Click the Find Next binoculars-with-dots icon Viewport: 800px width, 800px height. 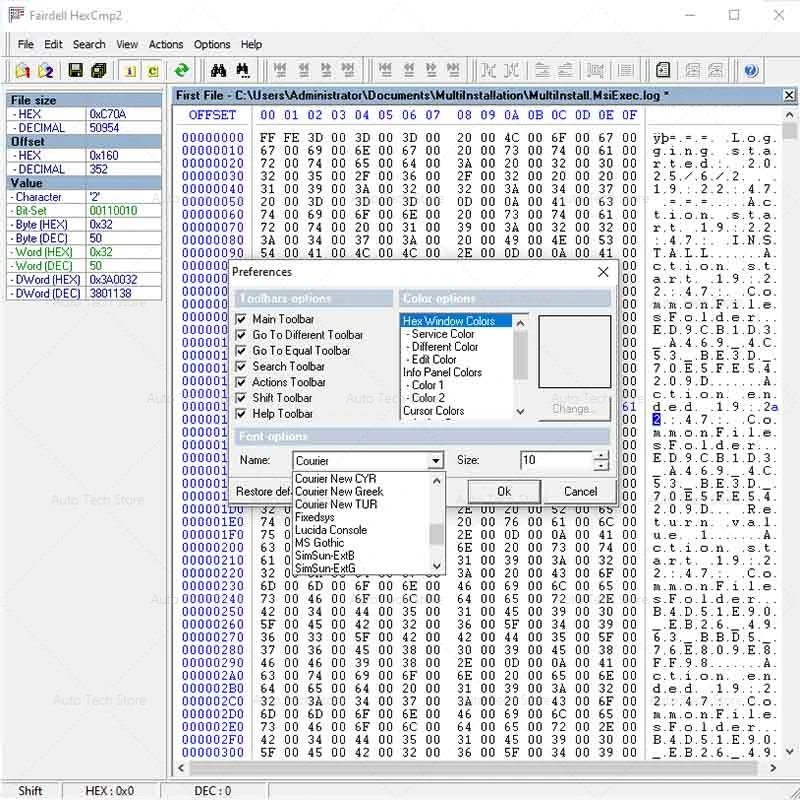243,70
